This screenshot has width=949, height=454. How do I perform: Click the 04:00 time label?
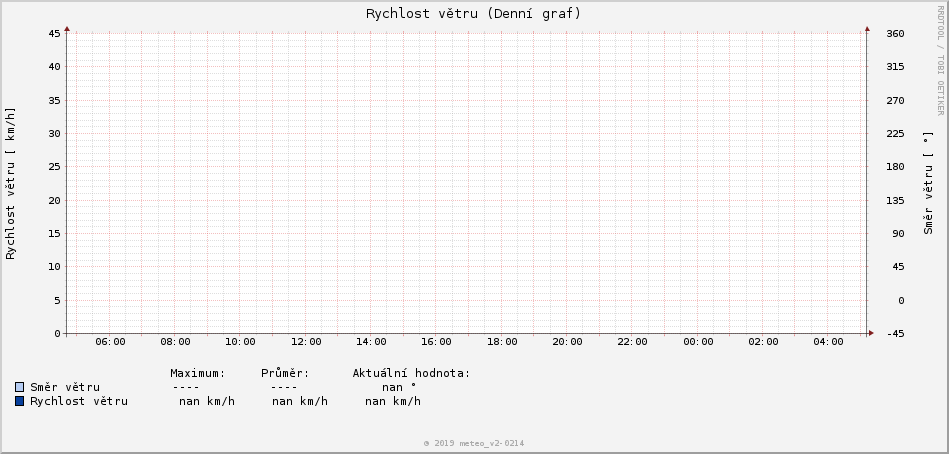[829, 342]
